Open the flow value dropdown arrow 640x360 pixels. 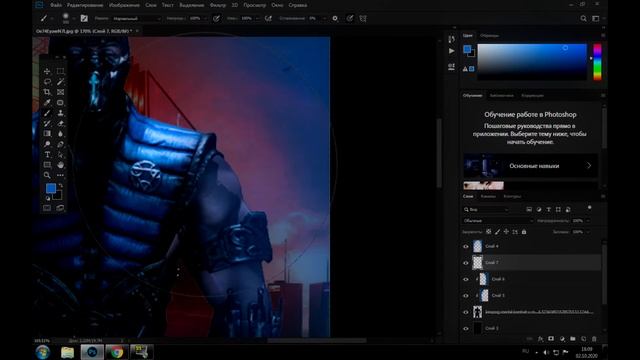(x=257, y=18)
